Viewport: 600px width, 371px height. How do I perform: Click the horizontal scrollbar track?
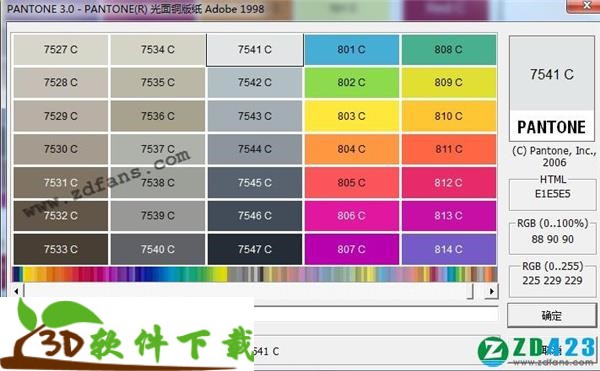click(x=253, y=291)
